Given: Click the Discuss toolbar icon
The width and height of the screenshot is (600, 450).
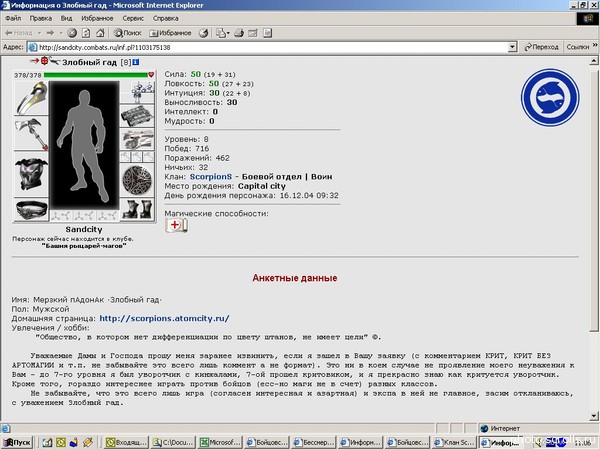Looking at the screenshot, I should click(x=267, y=33).
